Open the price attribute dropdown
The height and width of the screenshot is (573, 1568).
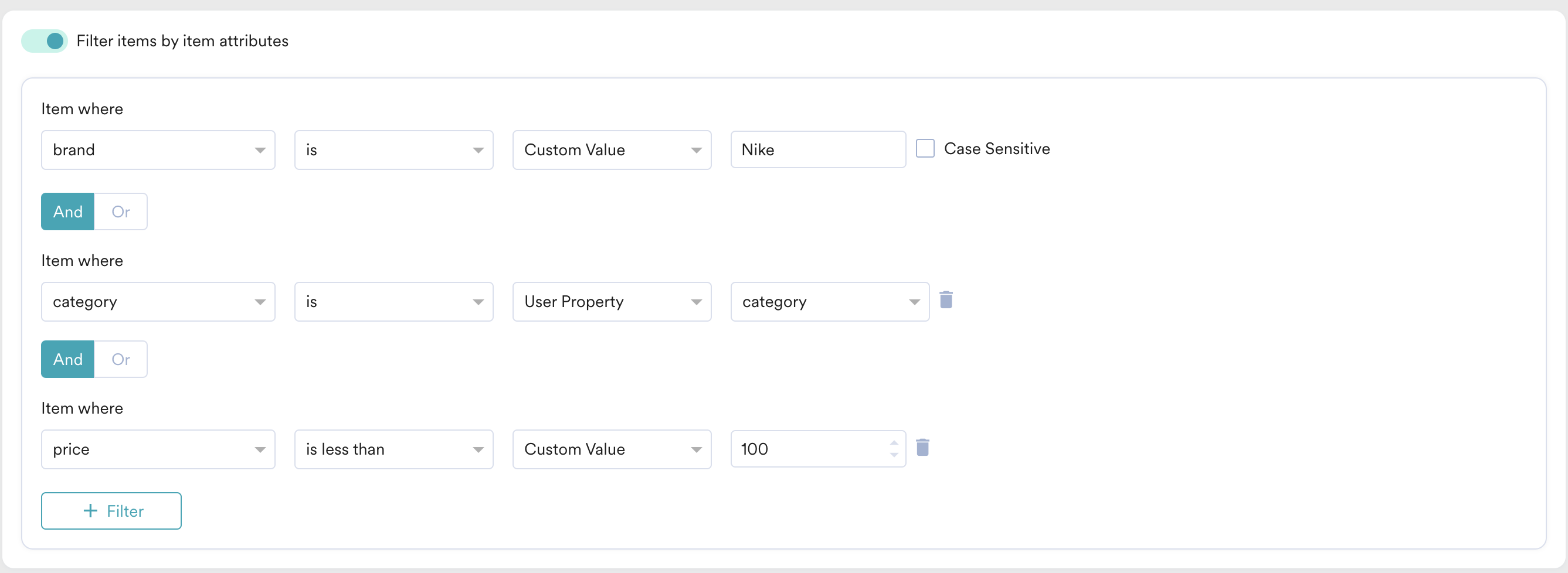(x=158, y=449)
